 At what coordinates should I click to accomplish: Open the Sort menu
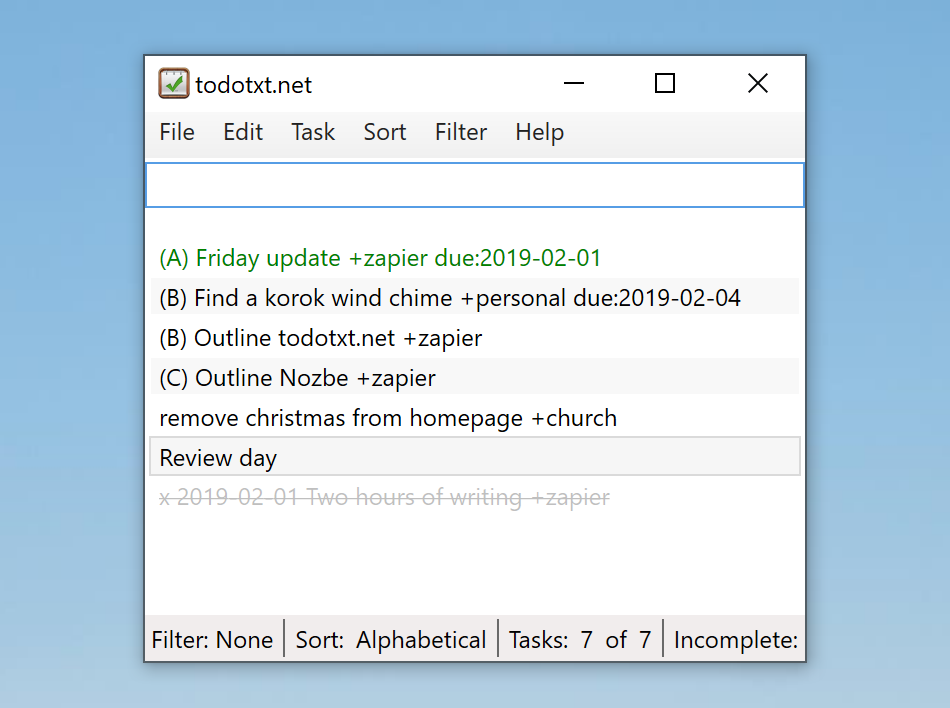385,132
